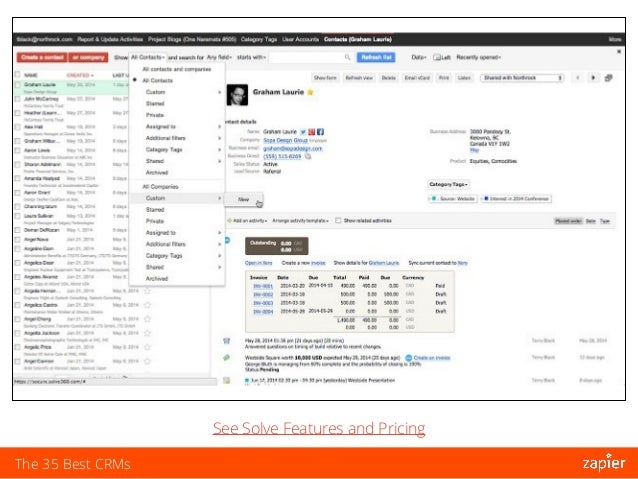638x479 pixels.
Task: Open the Sopa Design Group company link
Action: click(285, 140)
